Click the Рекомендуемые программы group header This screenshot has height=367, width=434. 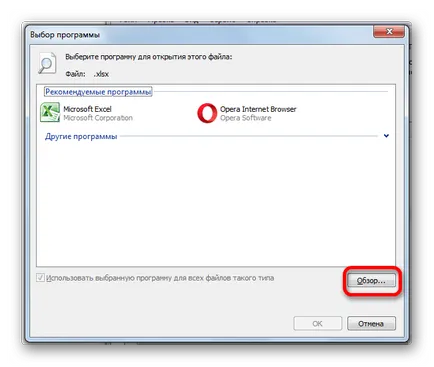tap(98, 92)
